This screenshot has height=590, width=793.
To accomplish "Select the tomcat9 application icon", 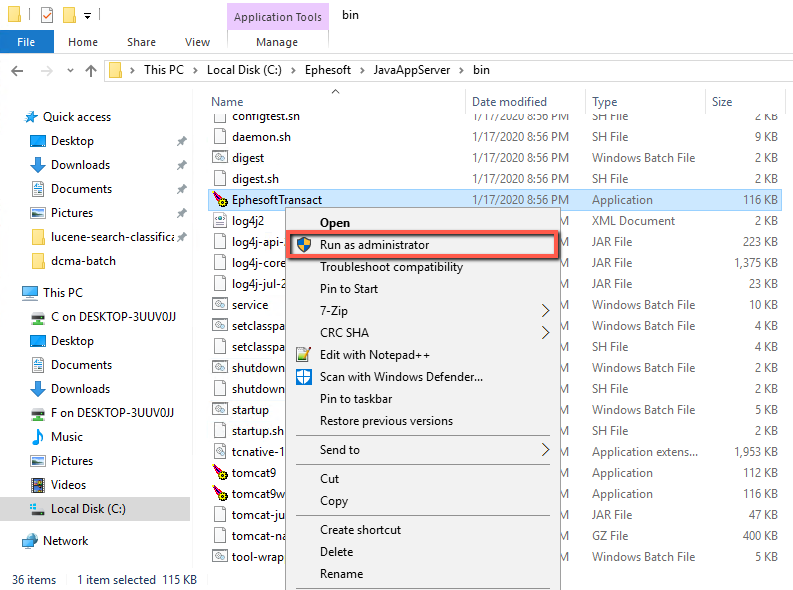I will pyautogui.click(x=221, y=473).
